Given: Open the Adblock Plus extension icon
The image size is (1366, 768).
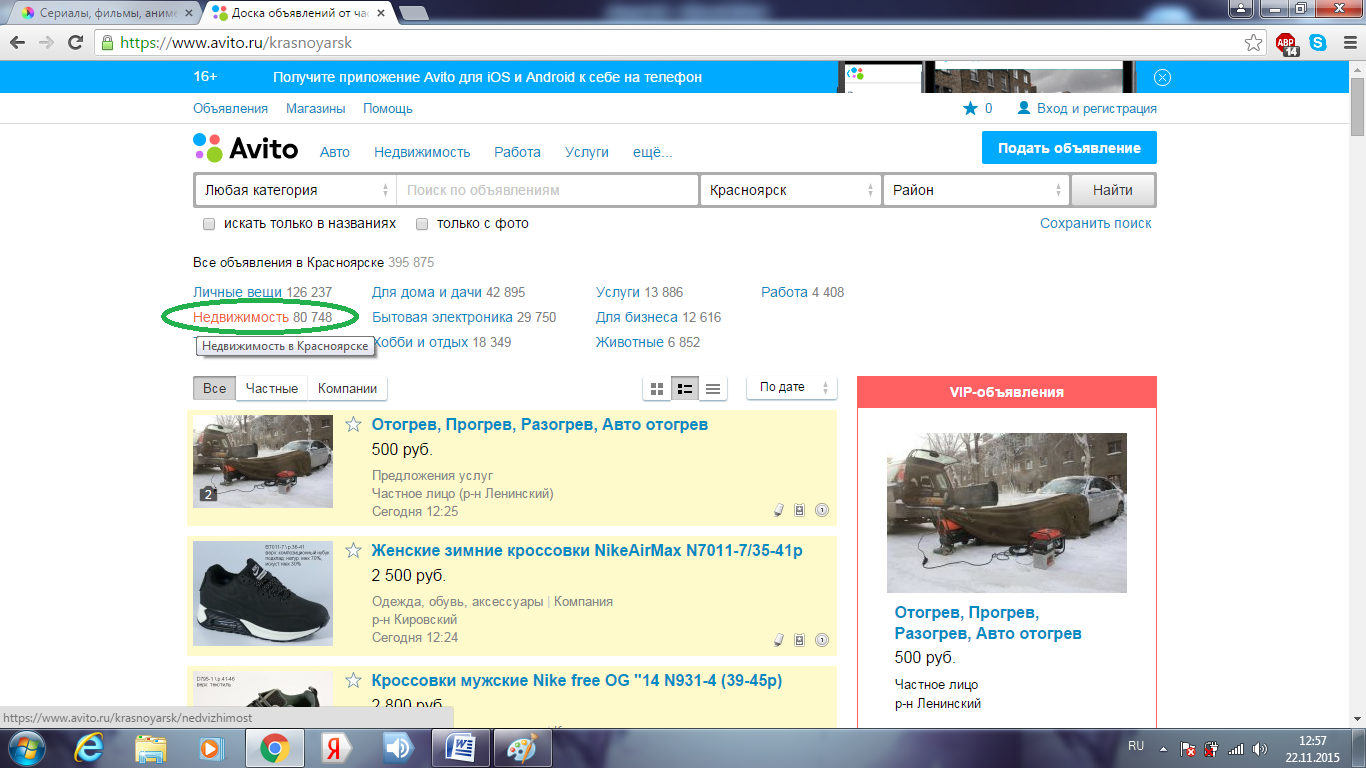Looking at the screenshot, I should click(x=1286, y=44).
